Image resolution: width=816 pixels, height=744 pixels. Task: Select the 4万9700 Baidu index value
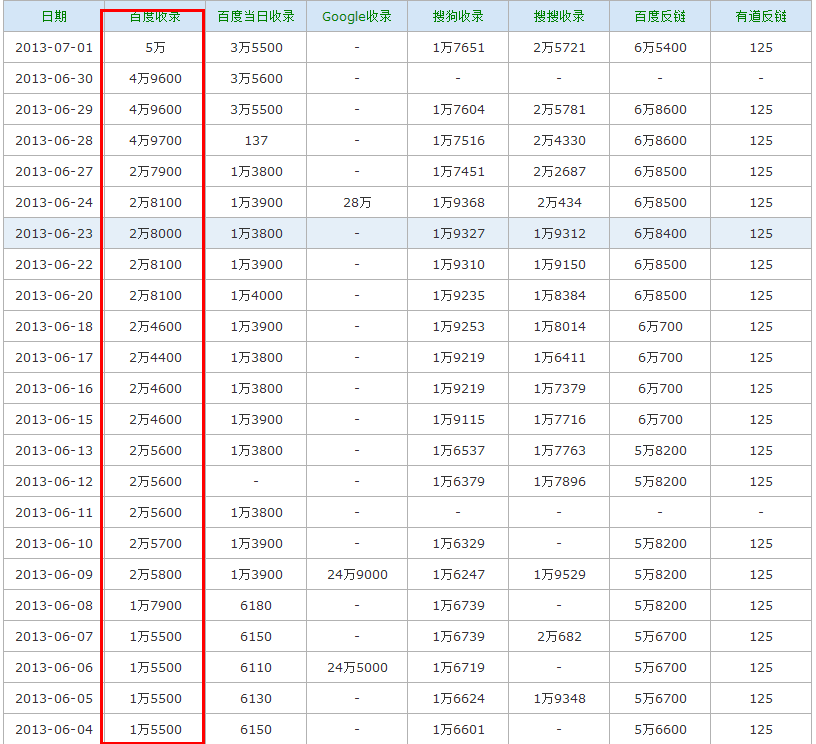point(155,140)
